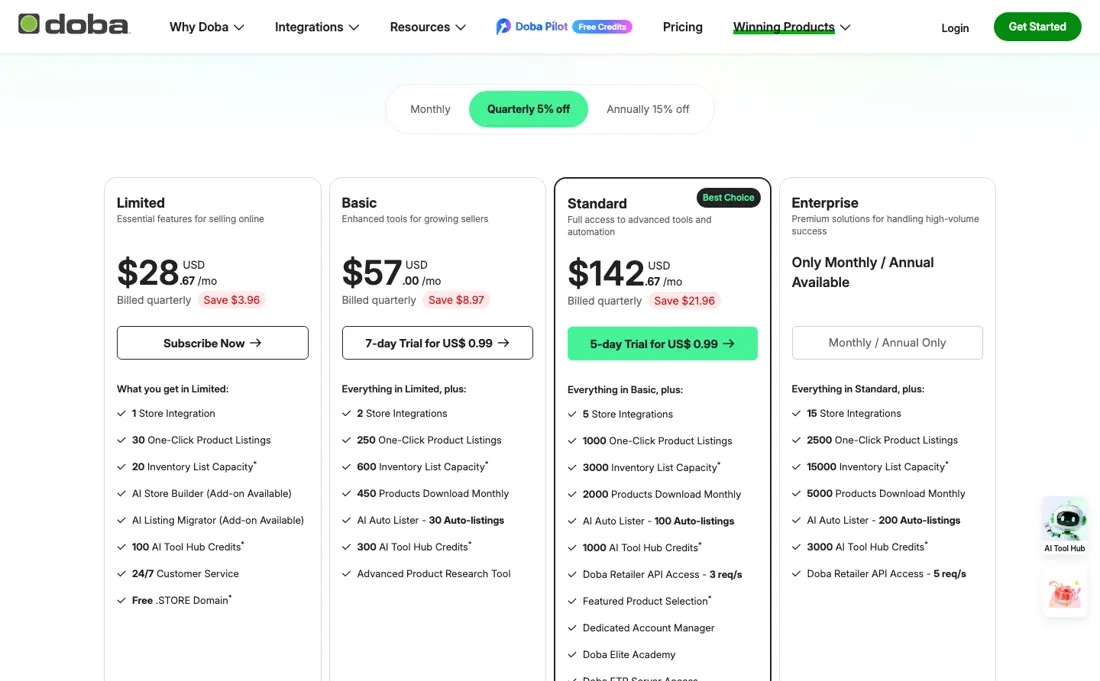Click 'Featured Product Selection' feature

click(x=647, y=601)
